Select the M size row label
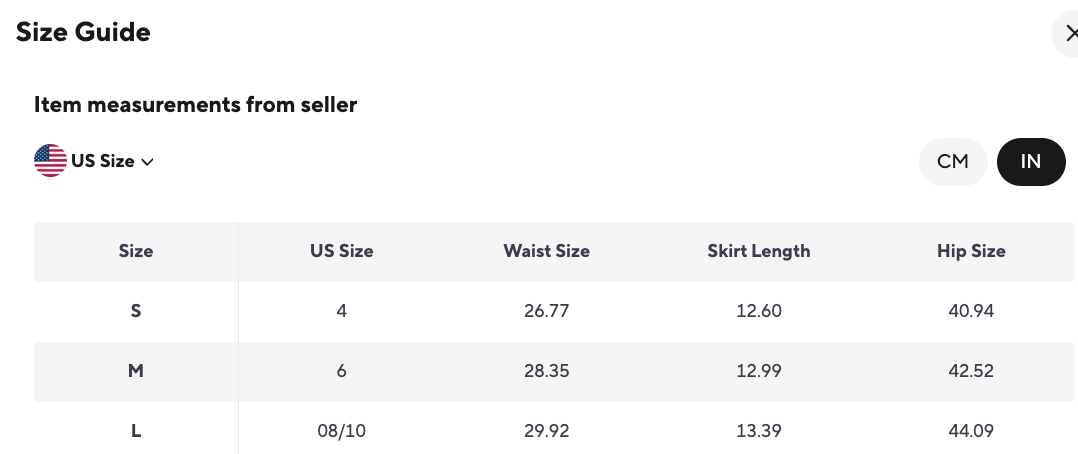Viewport: 1078px width, 454px height. click(136, 371)
